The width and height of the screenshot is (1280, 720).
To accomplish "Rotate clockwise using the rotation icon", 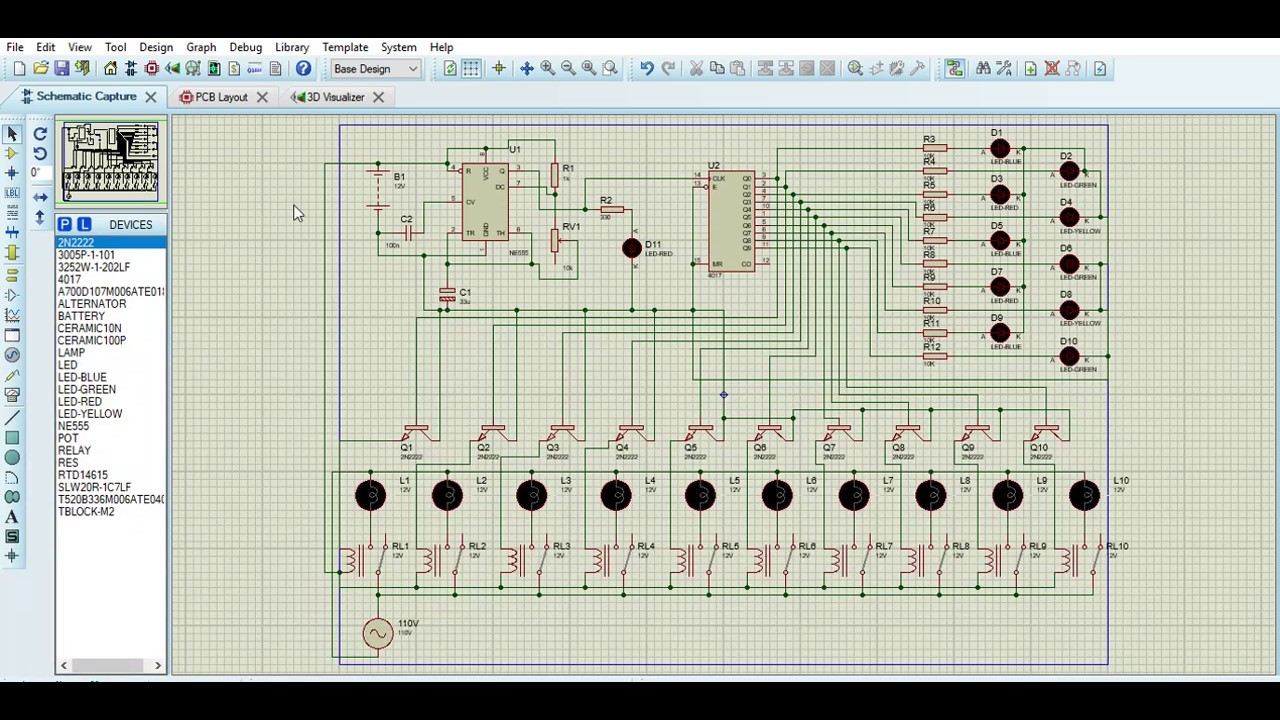I will tap(40, 133).
